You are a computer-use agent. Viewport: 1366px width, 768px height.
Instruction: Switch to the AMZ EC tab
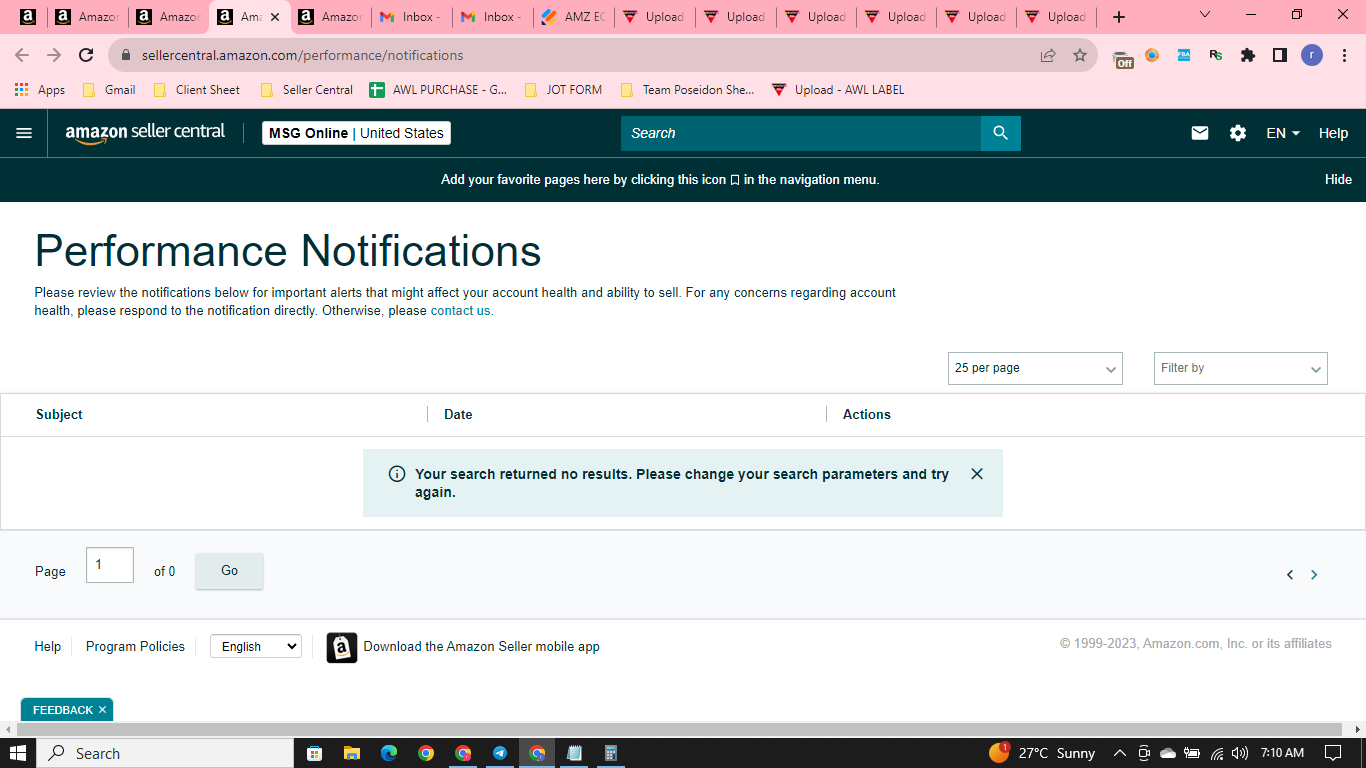click(x=574, y=17)
